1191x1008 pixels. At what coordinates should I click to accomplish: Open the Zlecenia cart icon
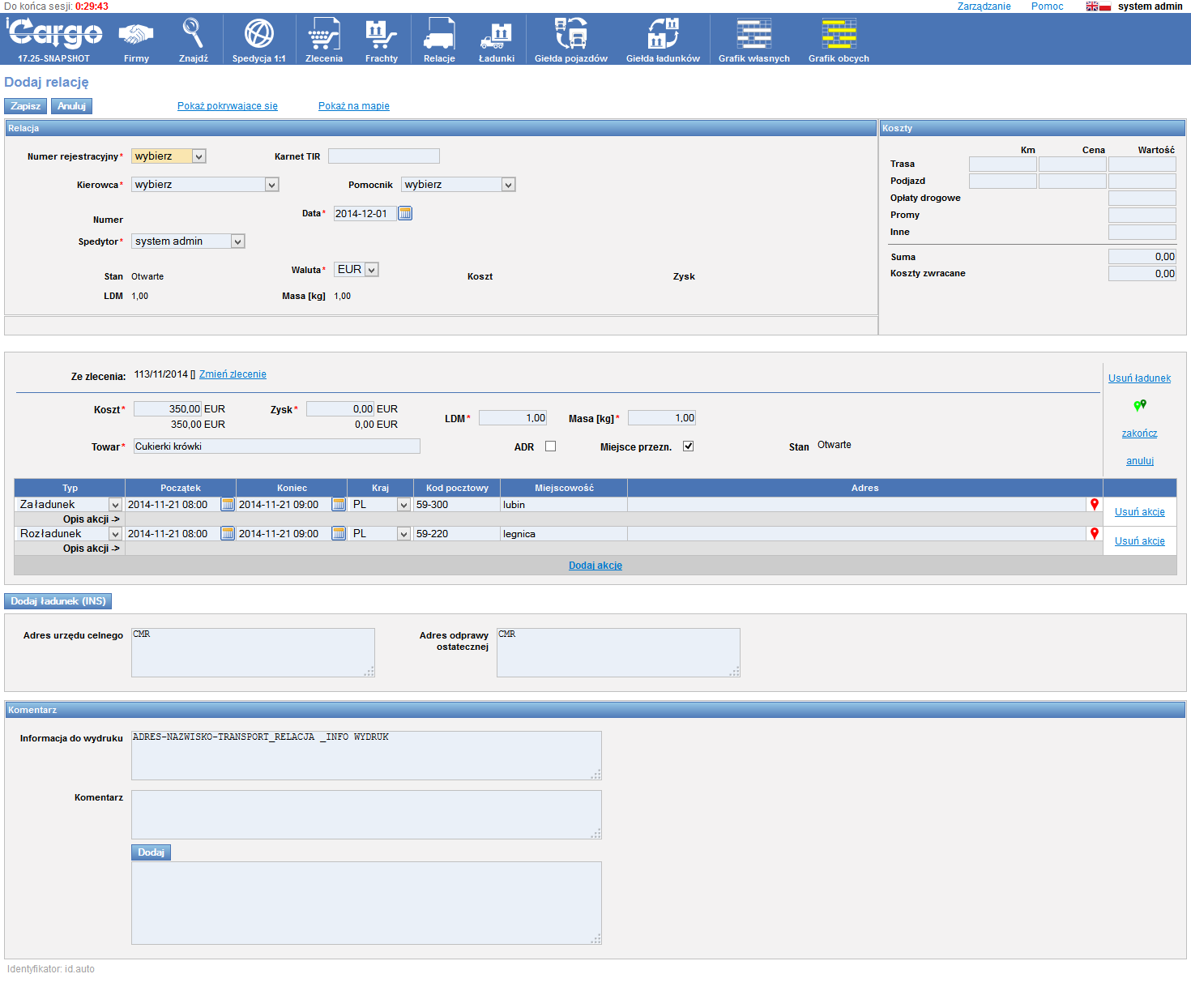tap(324, 34)
